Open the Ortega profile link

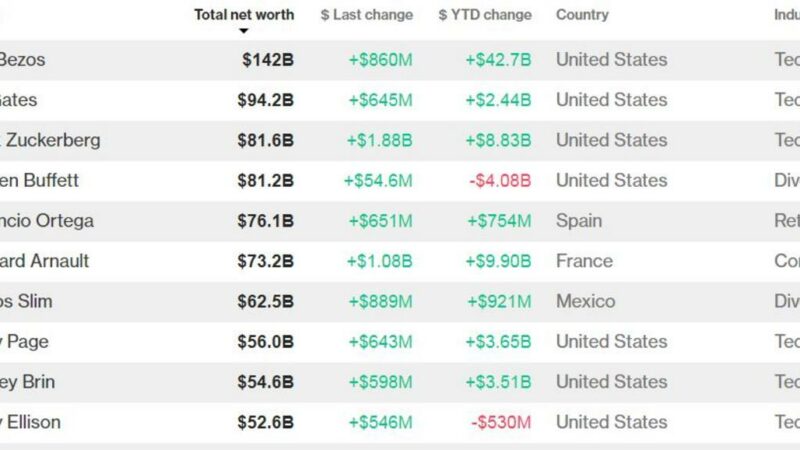(x=47, y=221)
